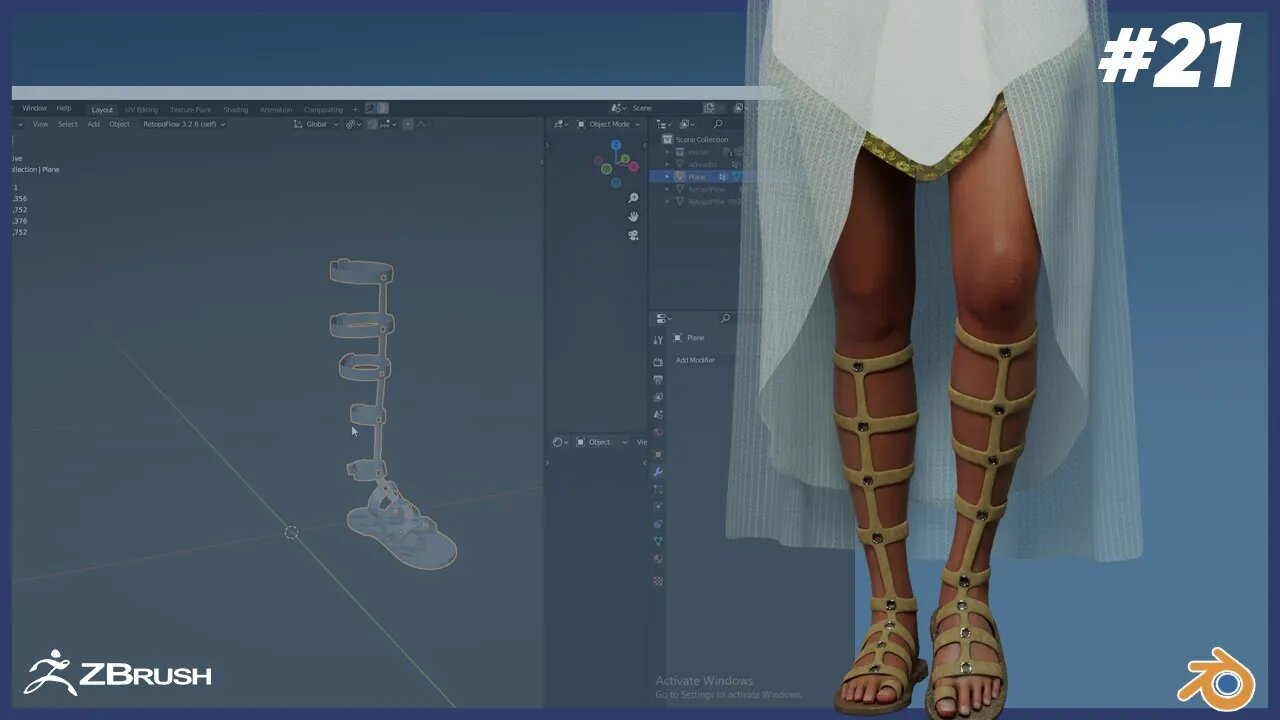
Task: Open the Object Mode dropdown
Action: [609, 124]
